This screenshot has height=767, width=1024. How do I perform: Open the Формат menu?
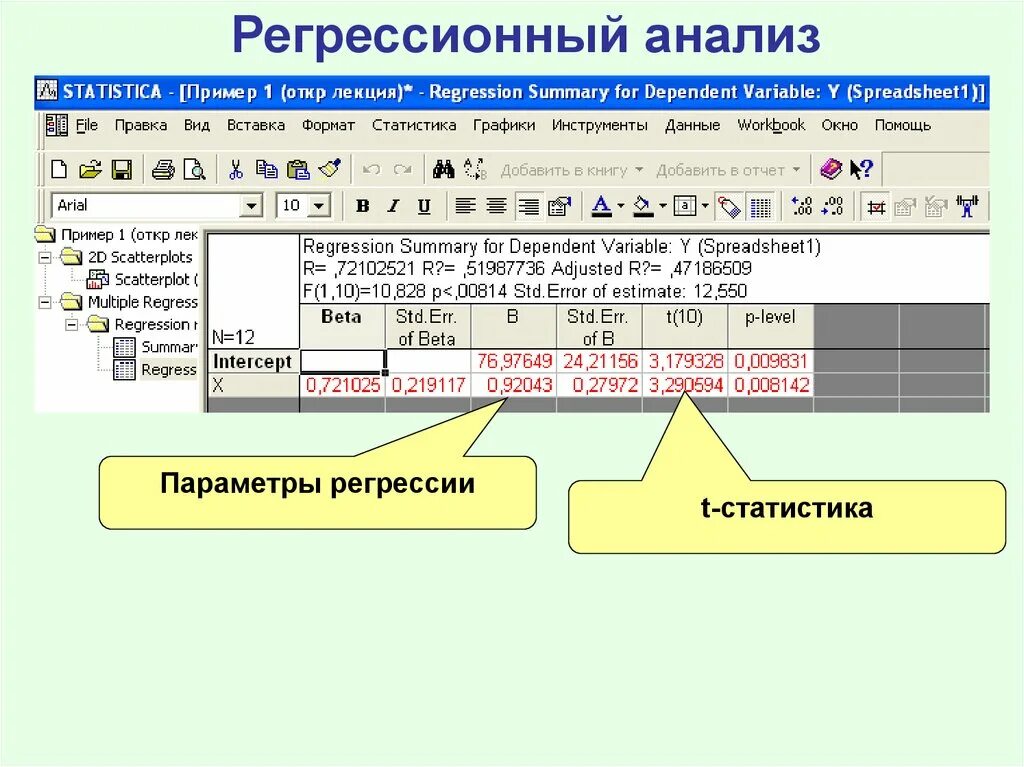click(x=328, y=125)
